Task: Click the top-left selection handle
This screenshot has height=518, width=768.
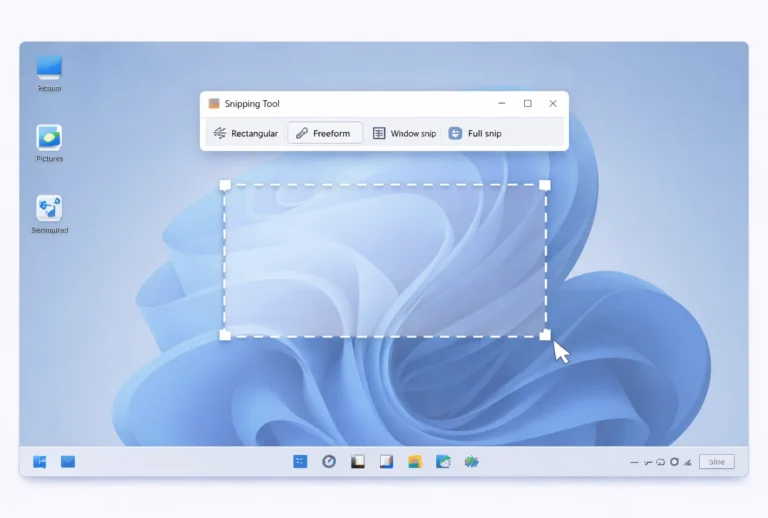Action: (x=225, y=185)
